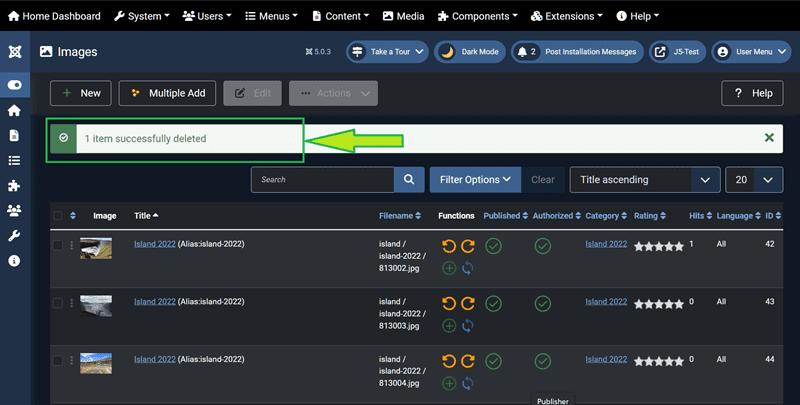The width and height of the screenshot is (800, 405).
Task: Click the magnifier search button
Action: (x=408, y=180)
